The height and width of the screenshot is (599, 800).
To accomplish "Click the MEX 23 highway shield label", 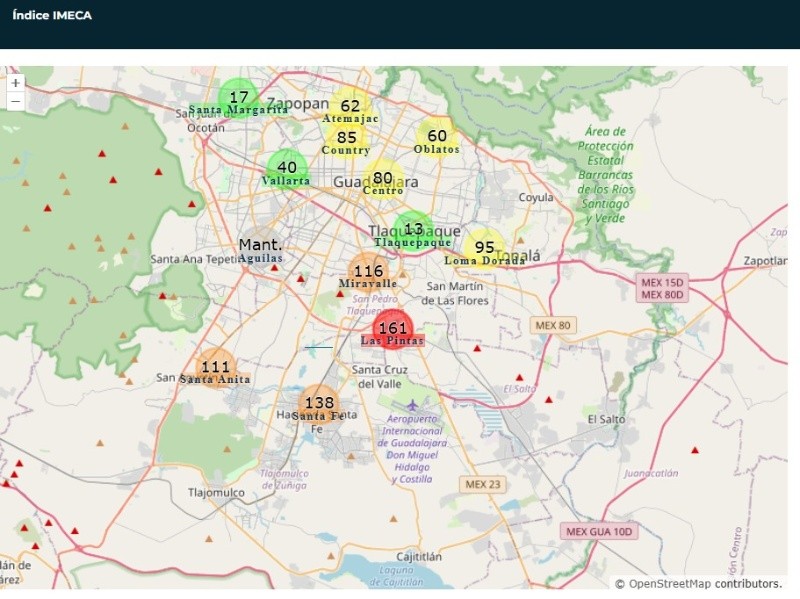I will pos(484,484).
